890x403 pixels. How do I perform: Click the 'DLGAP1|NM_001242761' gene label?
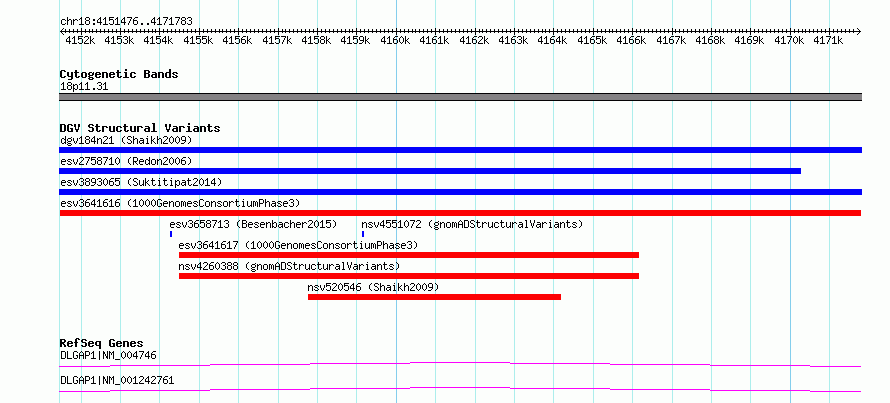(117, 380)
